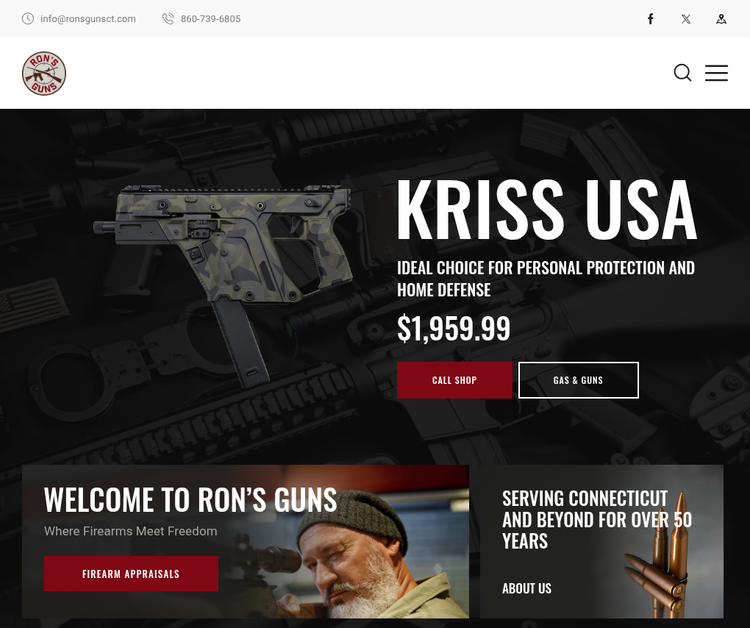Open the site search magnifier
This screenshot has height=628, width=750.
683,73
